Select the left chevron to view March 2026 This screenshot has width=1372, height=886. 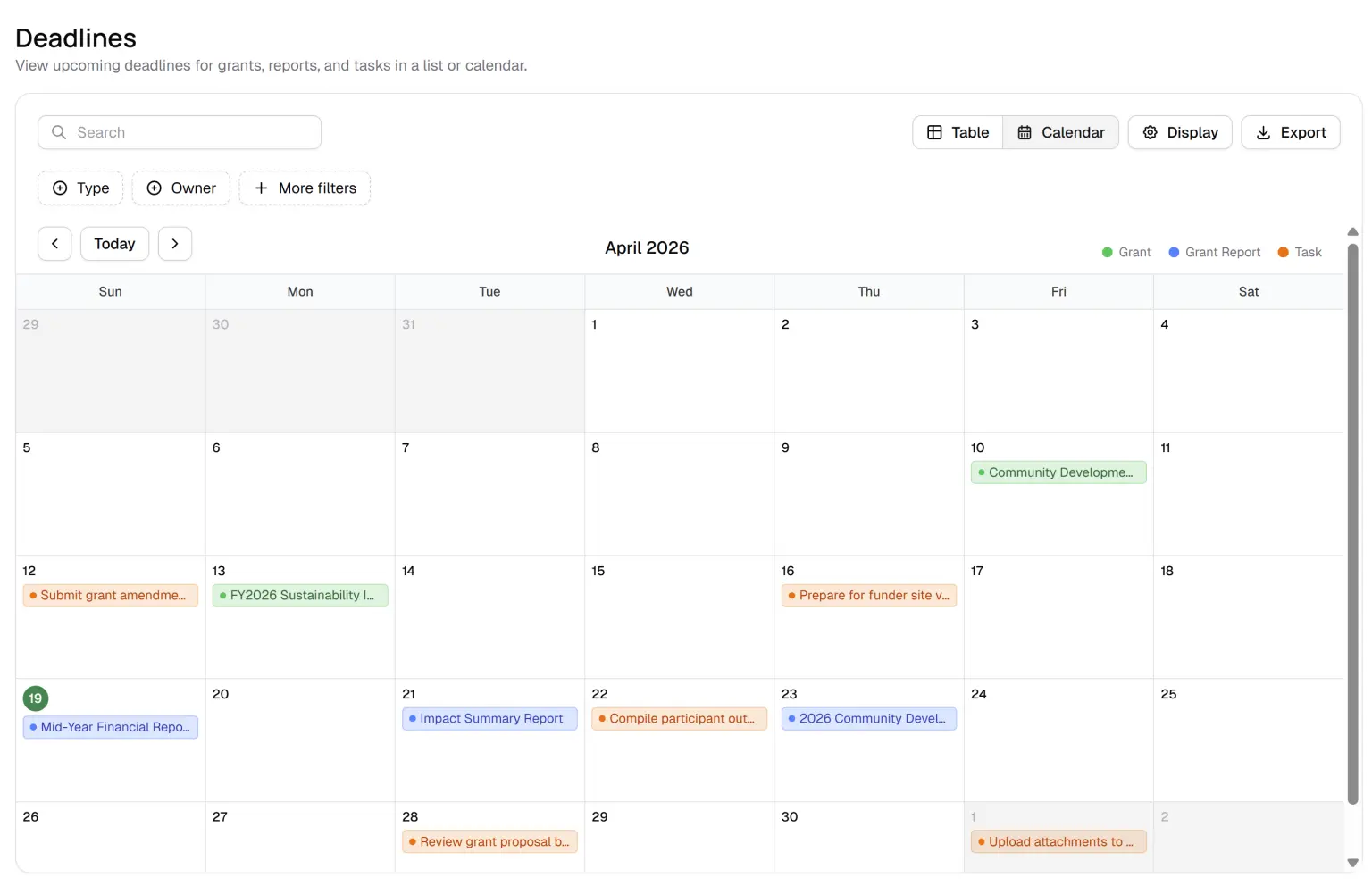click(x=54, y=243)
